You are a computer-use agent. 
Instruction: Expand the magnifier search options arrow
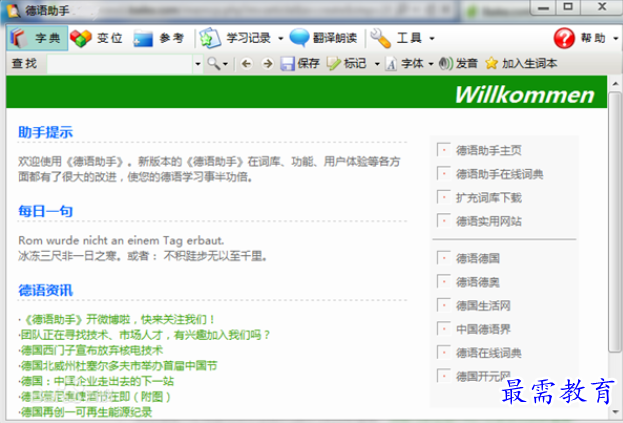point(225,64)
